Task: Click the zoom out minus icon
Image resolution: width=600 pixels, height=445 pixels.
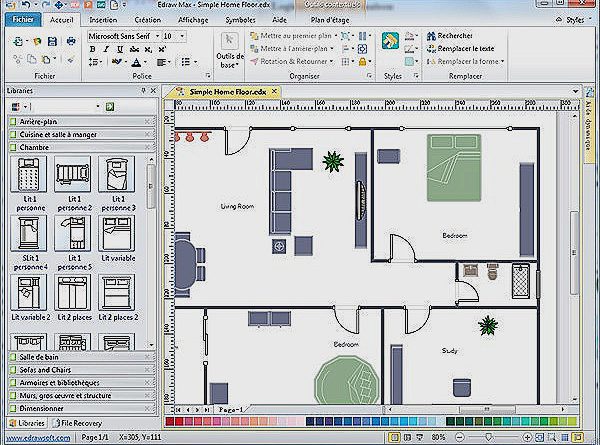Action: 460,437
